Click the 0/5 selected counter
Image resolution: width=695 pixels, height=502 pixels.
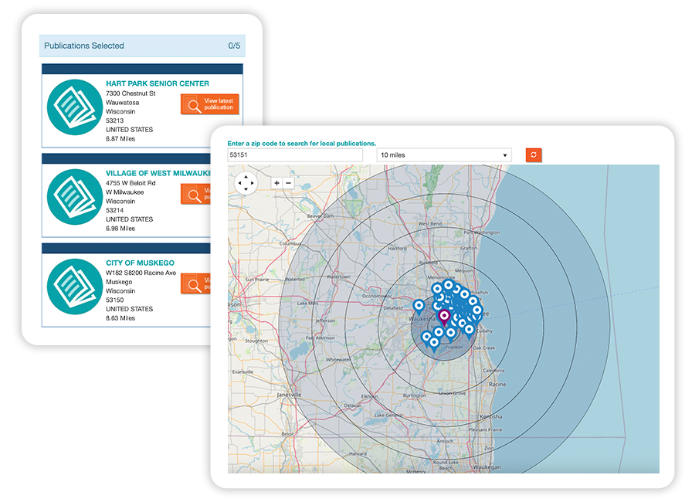click(x=234, y=46)
